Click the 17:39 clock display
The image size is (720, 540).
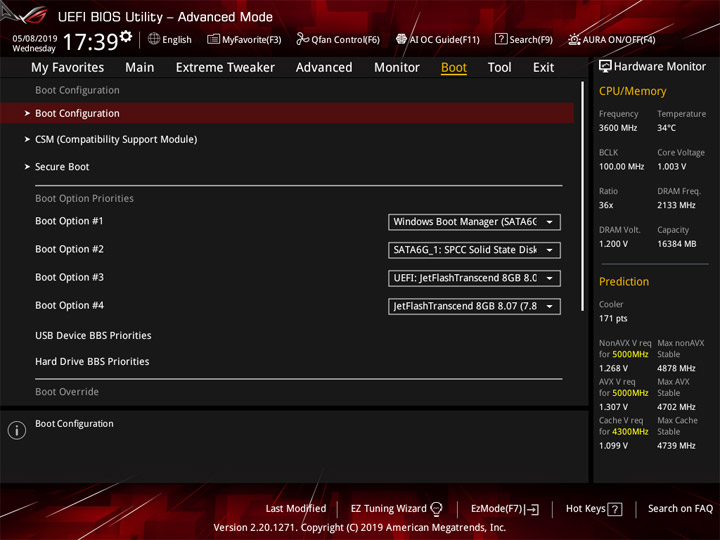coord(90,42)
